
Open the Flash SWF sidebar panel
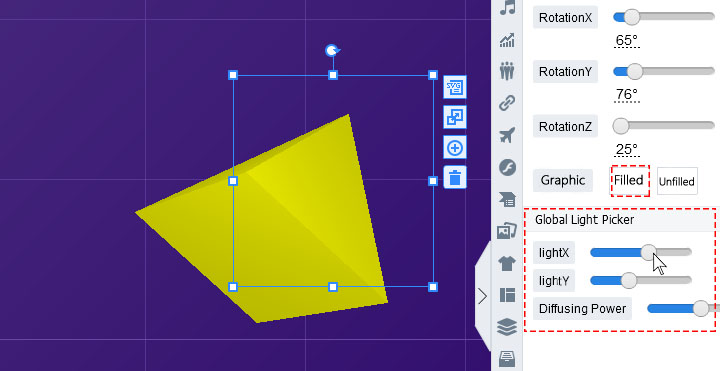(507, 168)
